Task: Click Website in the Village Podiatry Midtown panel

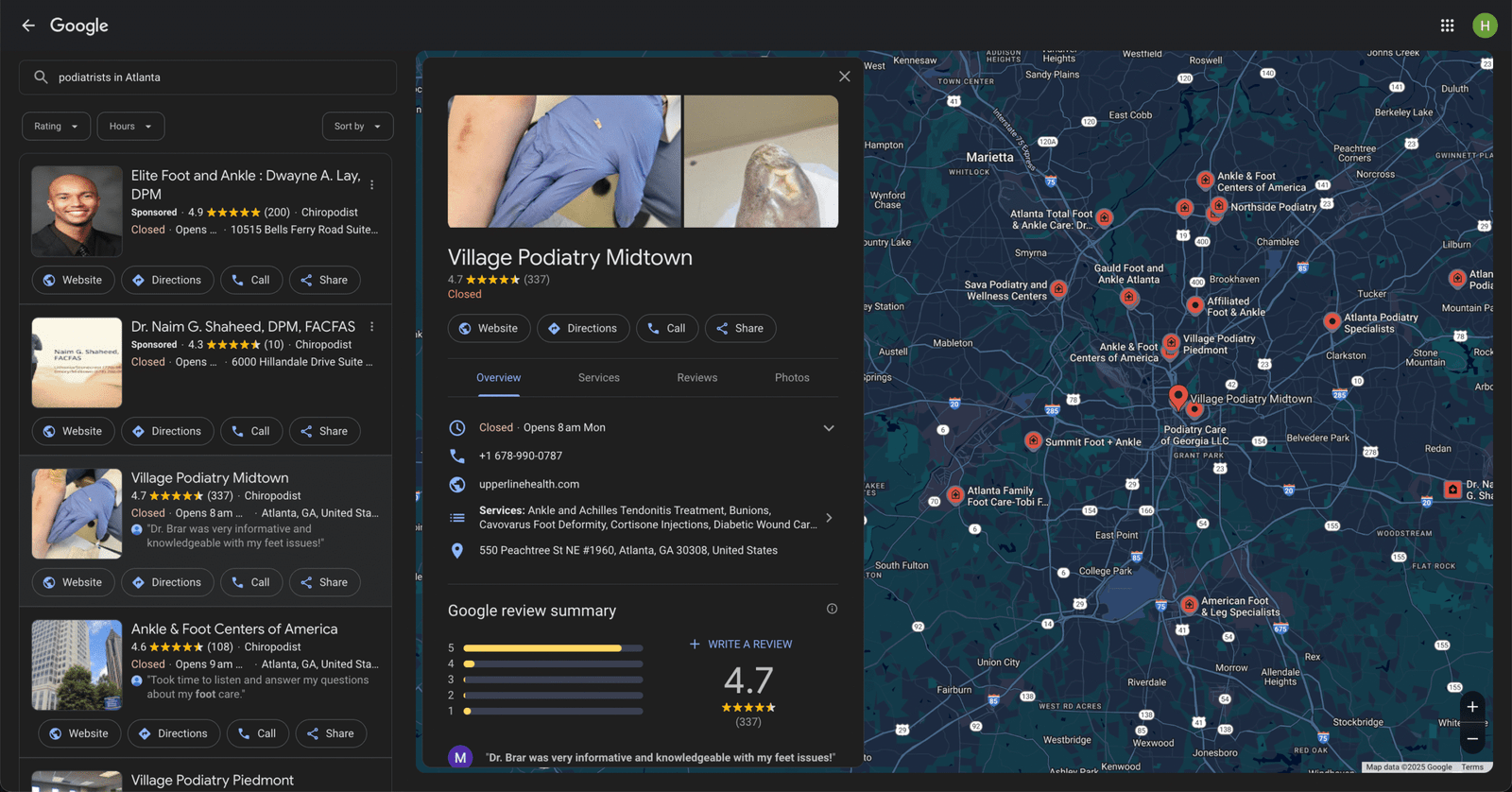Action: (x=489, y=328)
